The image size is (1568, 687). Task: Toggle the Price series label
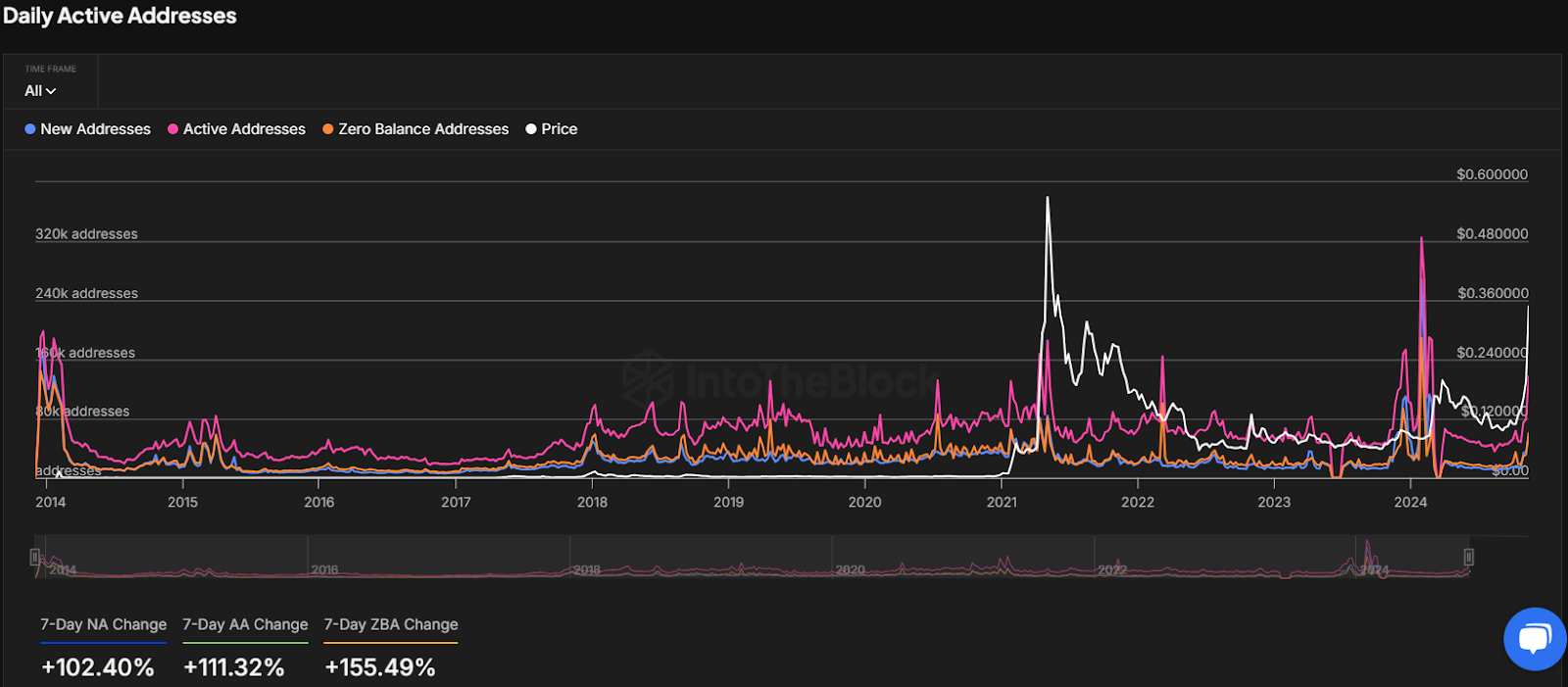560,129
